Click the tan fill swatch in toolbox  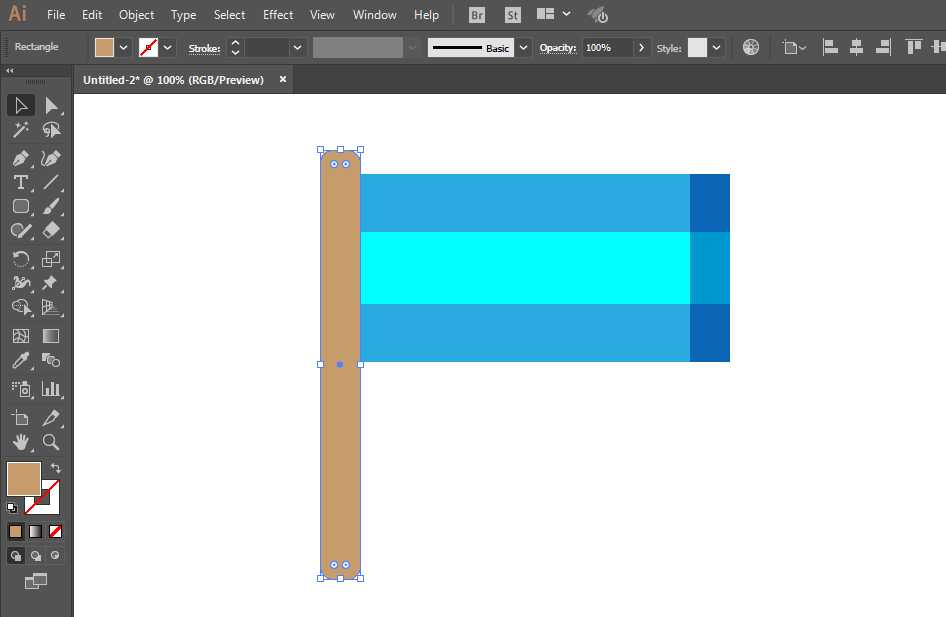pyautogui.click(x=23, y=478)
